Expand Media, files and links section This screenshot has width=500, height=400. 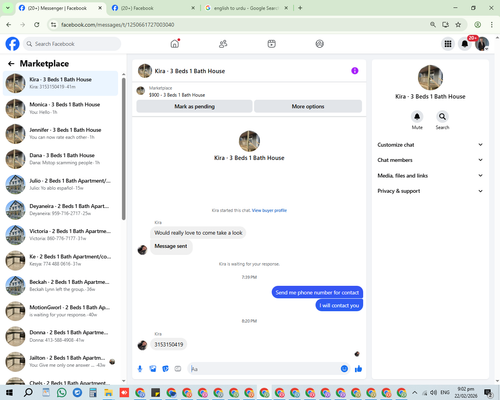pos(430,176)
